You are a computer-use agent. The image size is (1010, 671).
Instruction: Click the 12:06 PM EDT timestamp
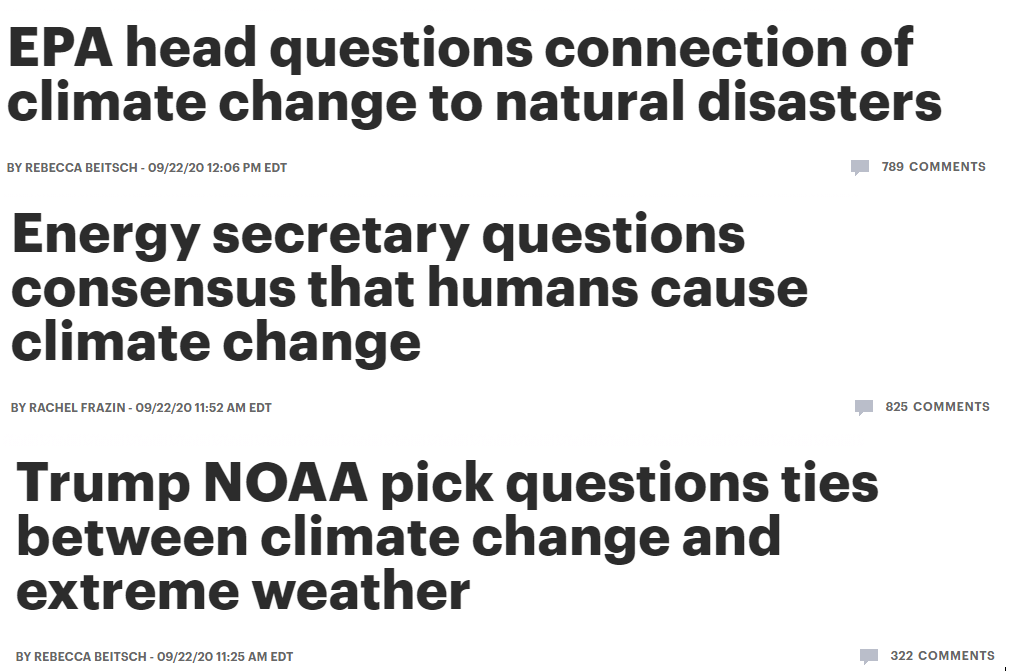pyautogui.click(x=247, y=167)
